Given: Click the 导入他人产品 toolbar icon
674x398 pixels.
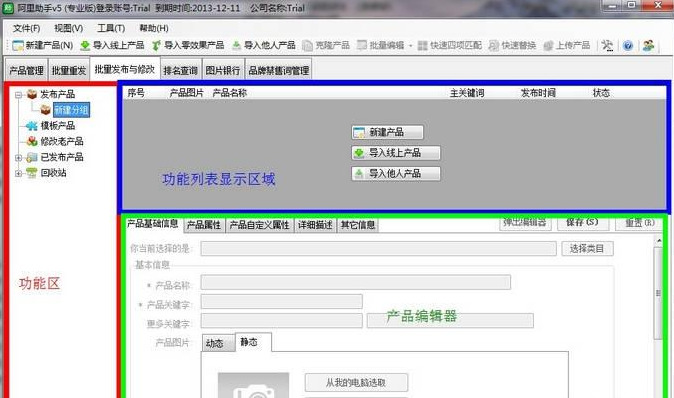Looking at the screenshot, I should click(236, 45).
